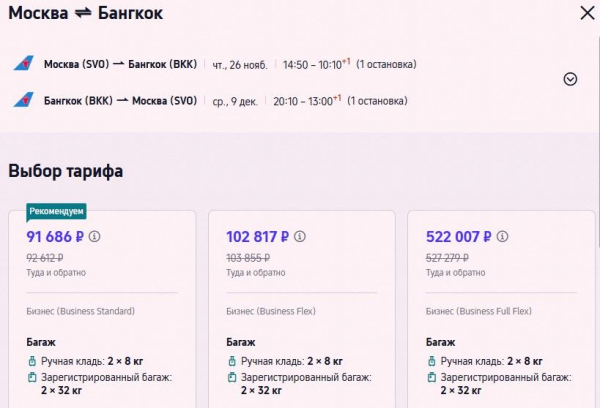Viewport: 600px width, 408px height.
Task: Open info icon next to 102 817 ₽
Action: tap(300, 237)
